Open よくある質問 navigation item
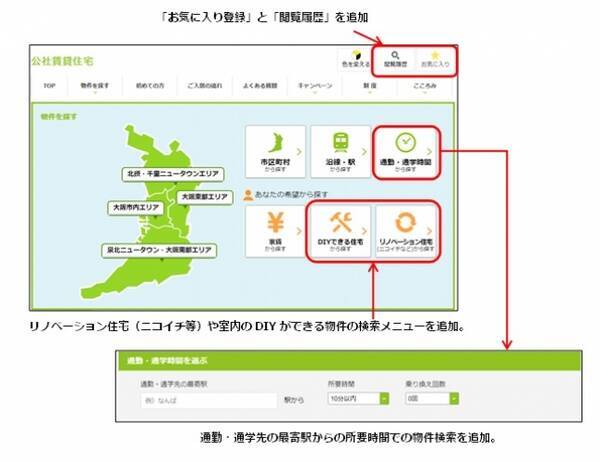This screenshot has width=600, height=462. coord(260,86)
